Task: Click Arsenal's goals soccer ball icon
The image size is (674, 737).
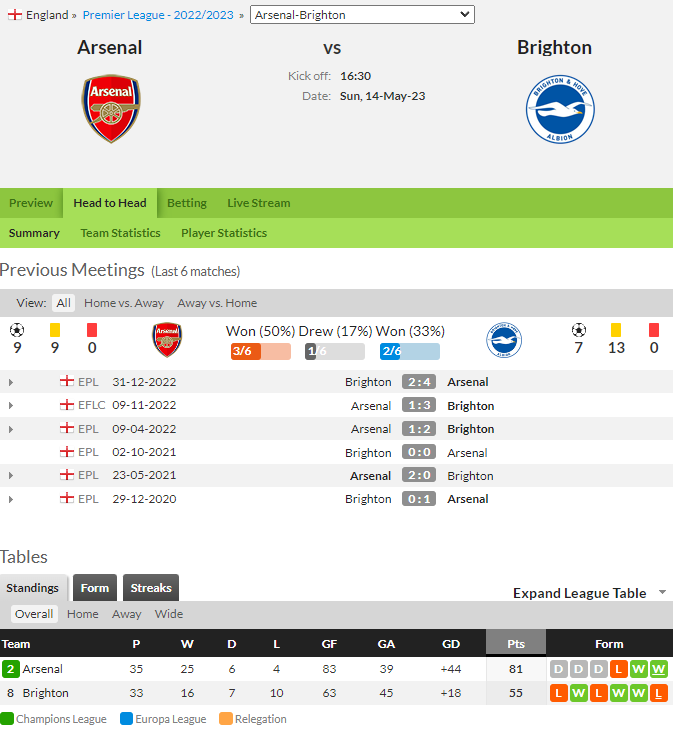Action: [x=17, y=330]
